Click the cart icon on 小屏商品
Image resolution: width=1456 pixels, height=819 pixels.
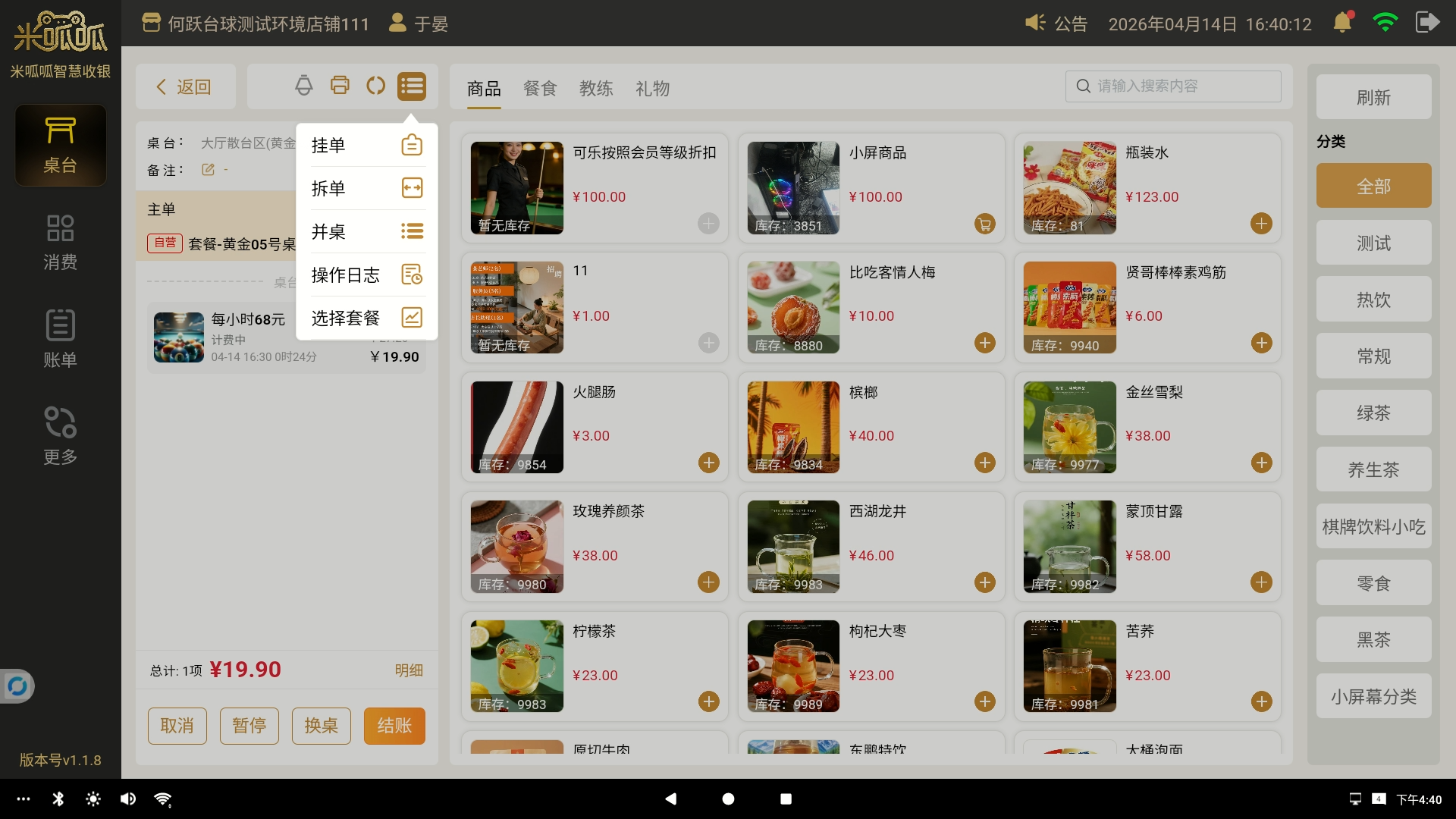984,224
